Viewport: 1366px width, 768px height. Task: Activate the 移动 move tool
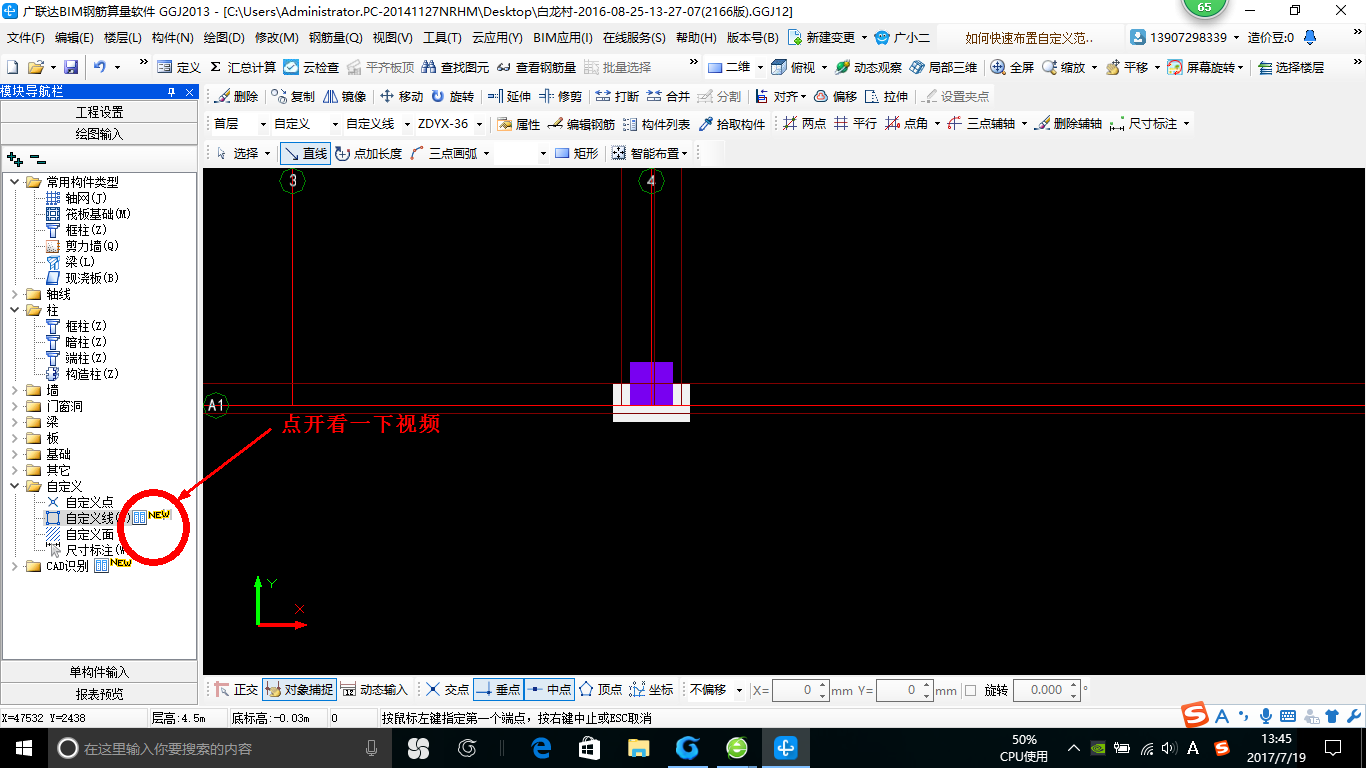(401, 97)
